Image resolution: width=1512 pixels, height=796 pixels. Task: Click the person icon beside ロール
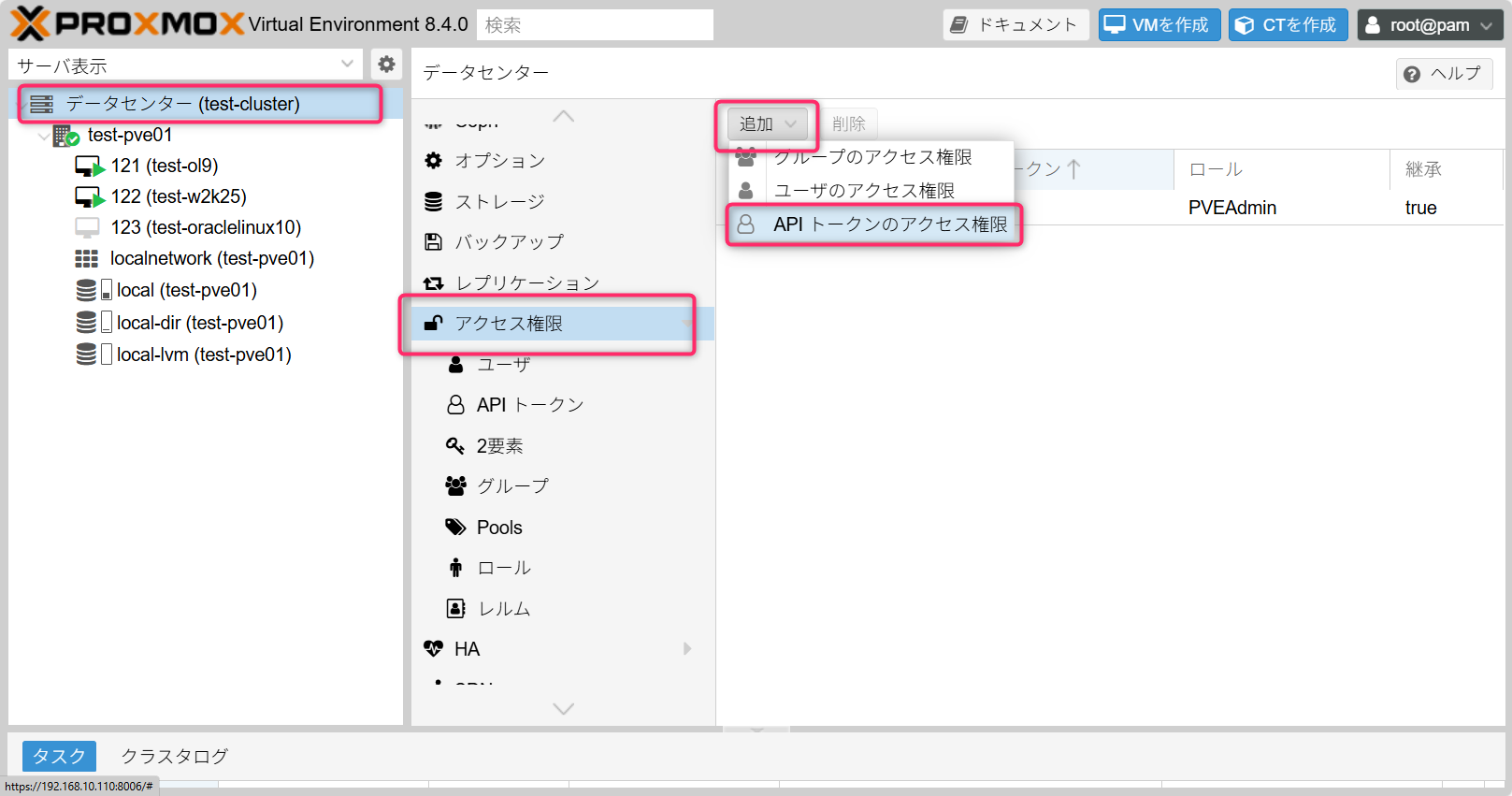coord(455,568)
